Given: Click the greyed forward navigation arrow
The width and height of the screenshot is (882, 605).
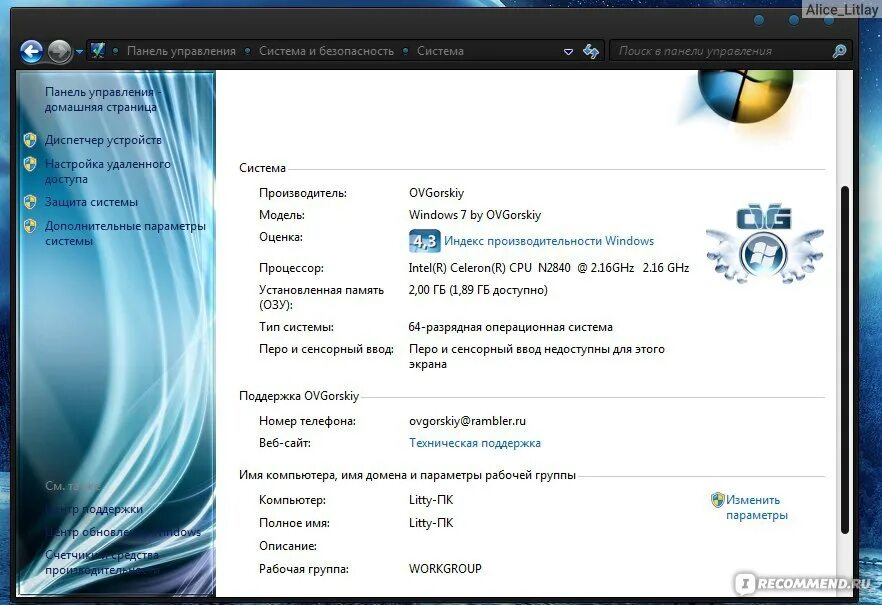Looking at the screenshot, I should pos(59,52).
